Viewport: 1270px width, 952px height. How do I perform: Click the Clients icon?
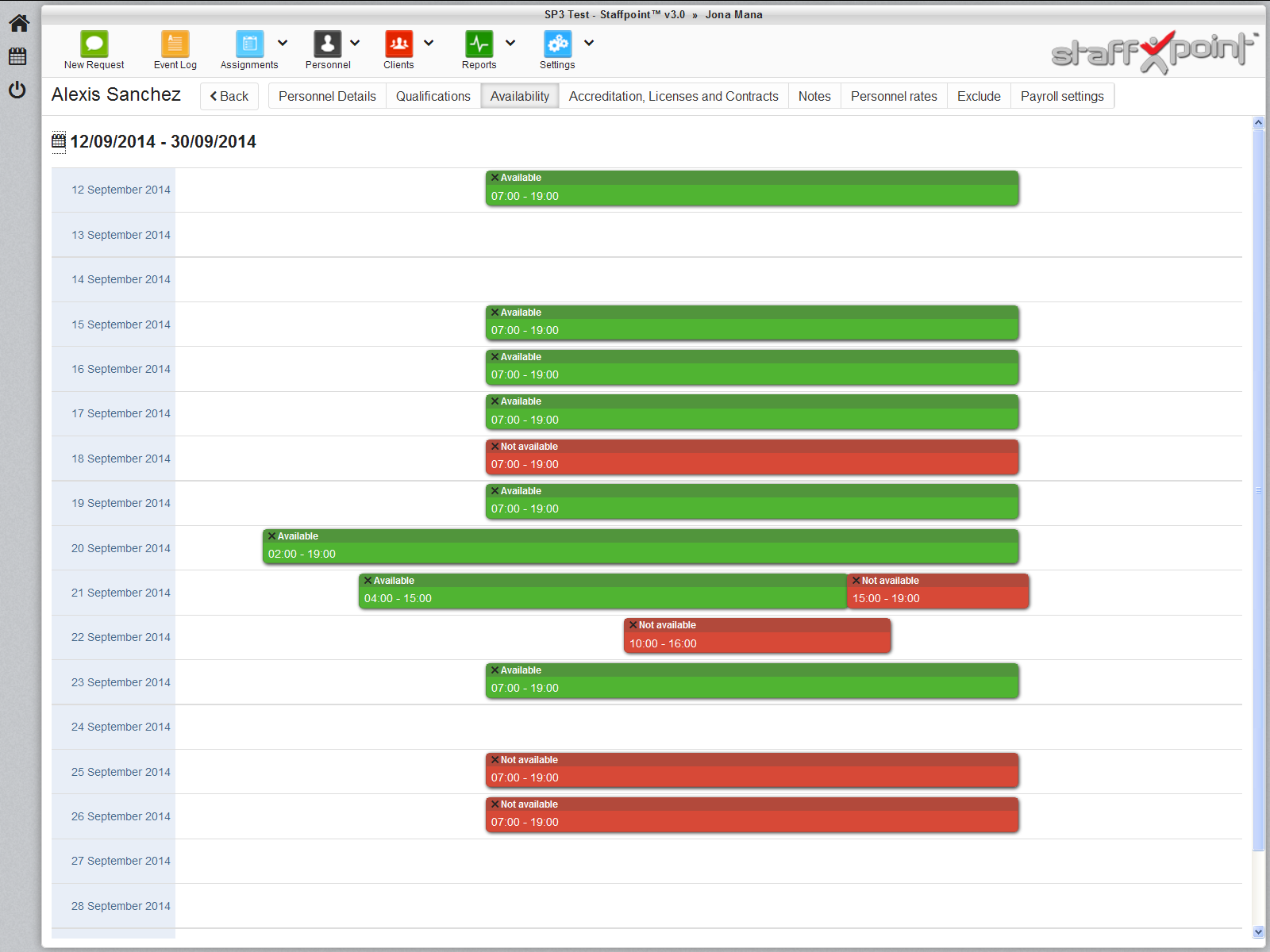pos(398,44)
